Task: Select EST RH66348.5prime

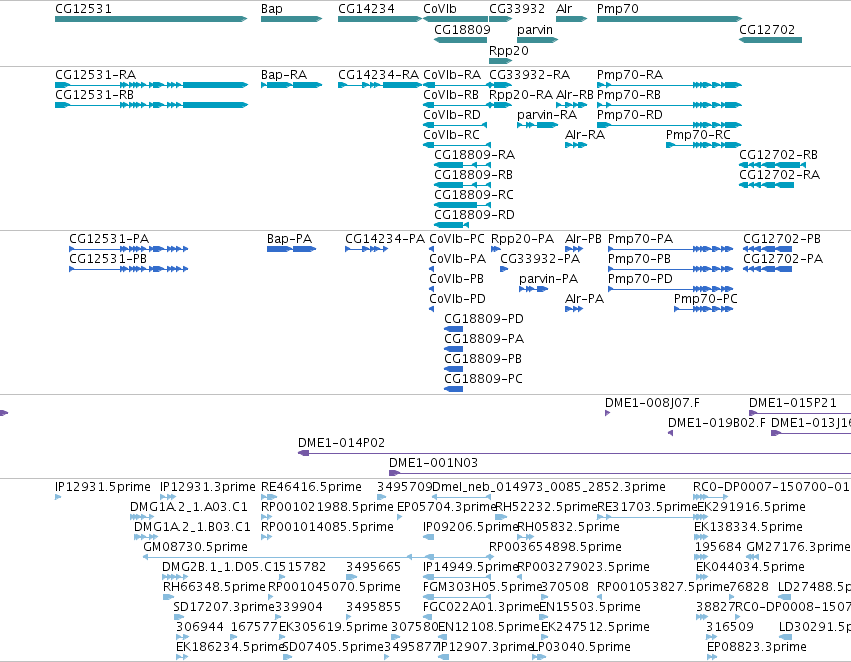Action: [x=168, y=597]
